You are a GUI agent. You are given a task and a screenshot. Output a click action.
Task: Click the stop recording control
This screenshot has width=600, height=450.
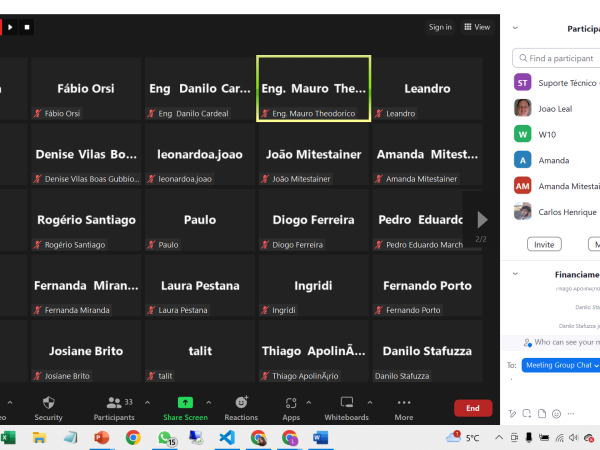click(x=27, y=27)
